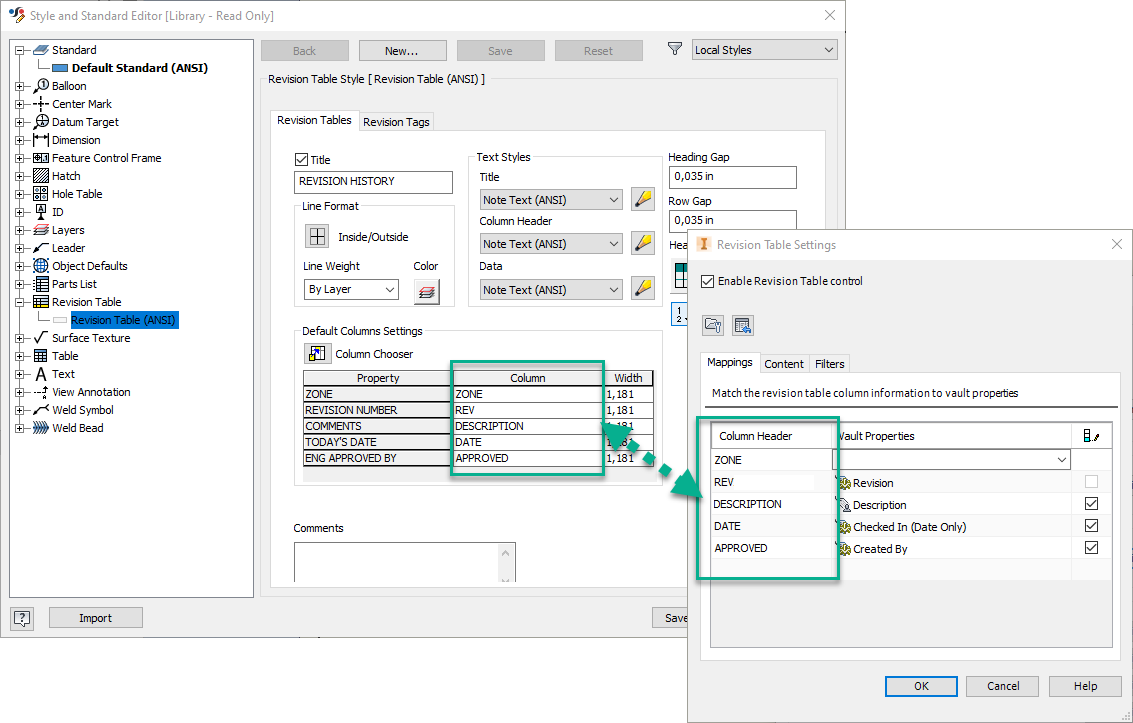Click the Data text style pencil icon
Viewport: 1133px width, 723px height.
point(643,289)
